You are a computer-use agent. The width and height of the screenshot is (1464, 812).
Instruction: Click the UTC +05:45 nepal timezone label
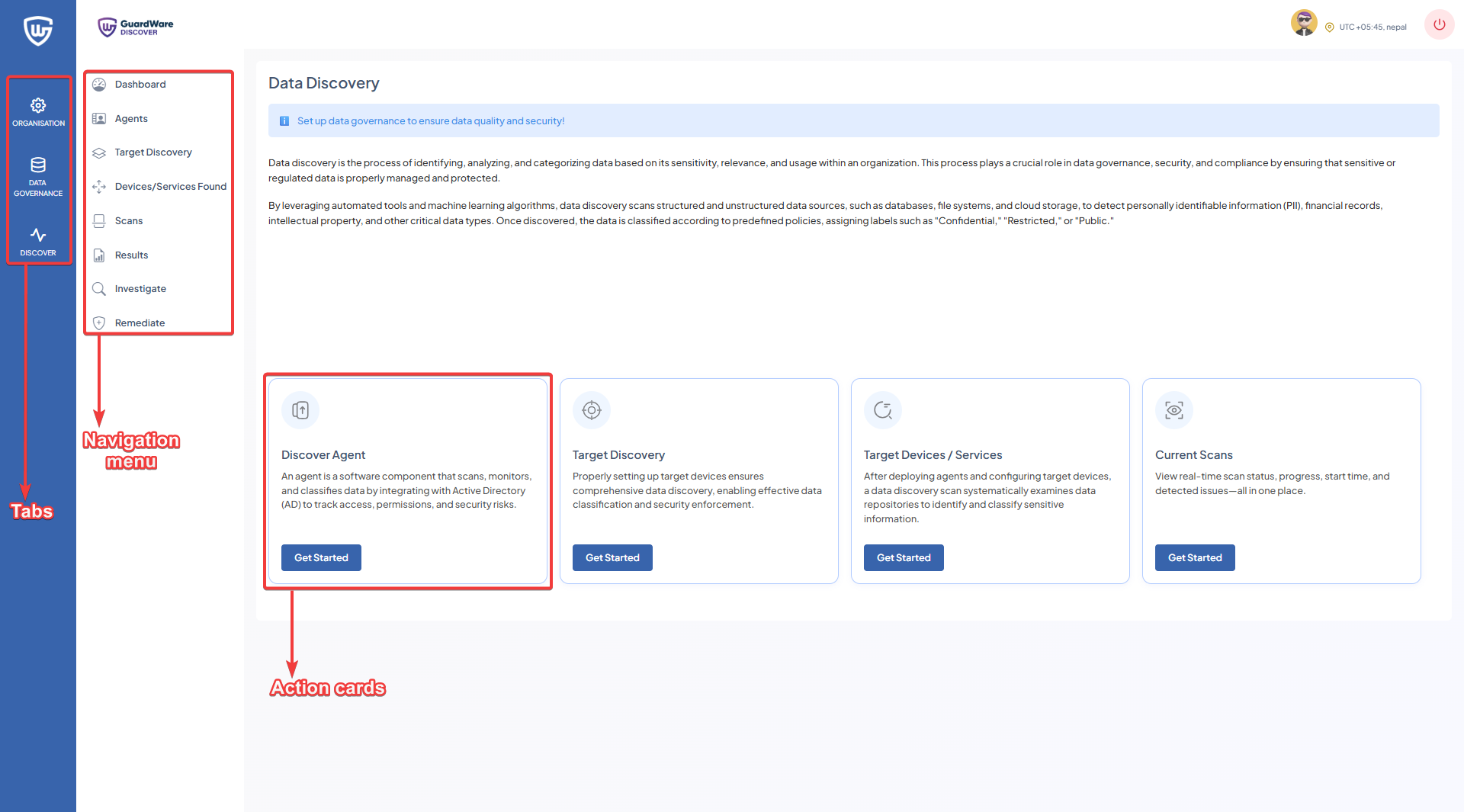click(1372, 27)
